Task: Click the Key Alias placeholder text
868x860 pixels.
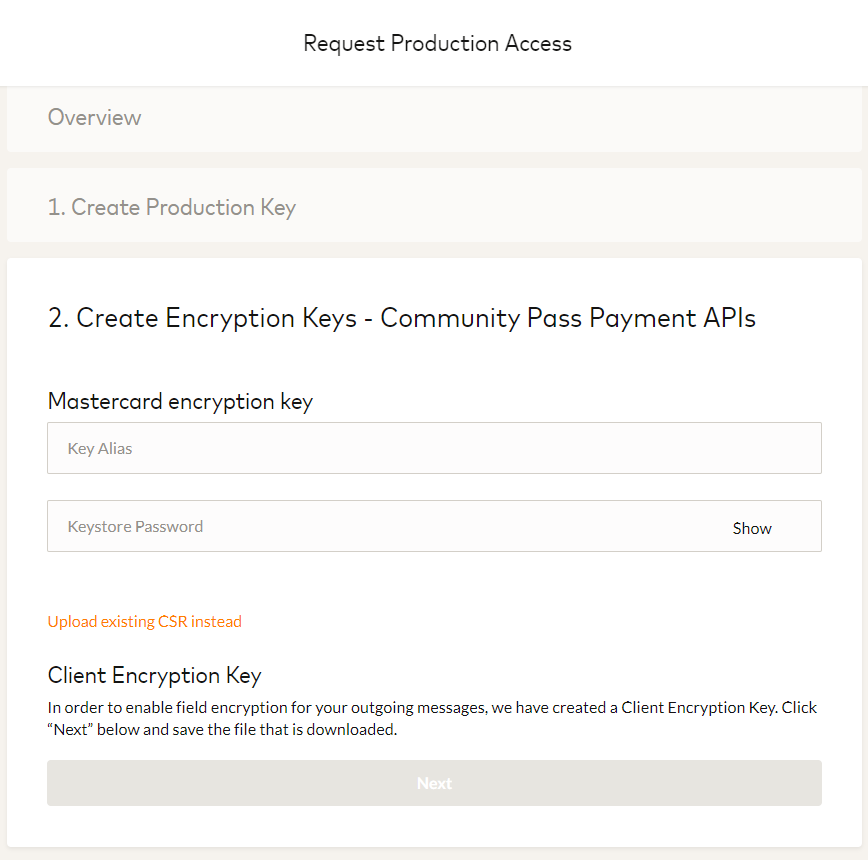Action: 100,449
